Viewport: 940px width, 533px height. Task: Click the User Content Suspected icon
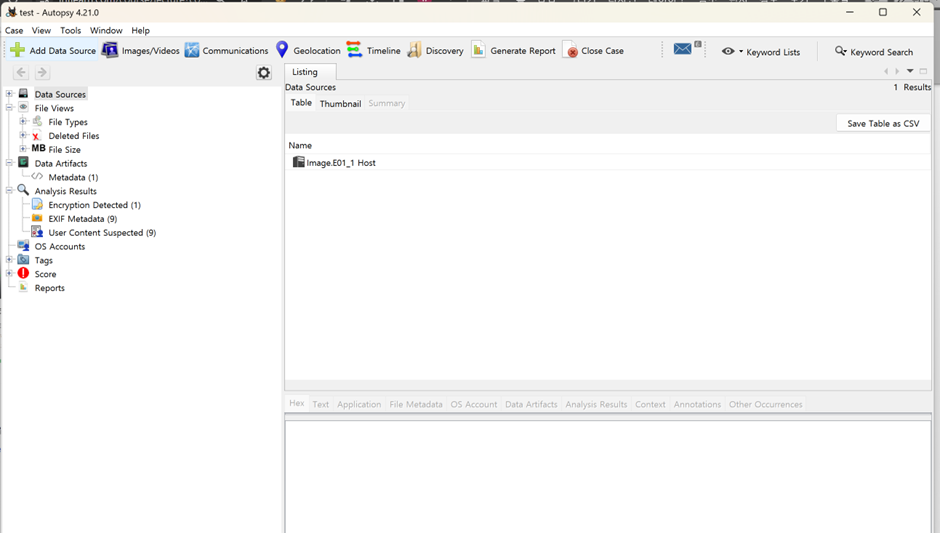coord(37,232)
